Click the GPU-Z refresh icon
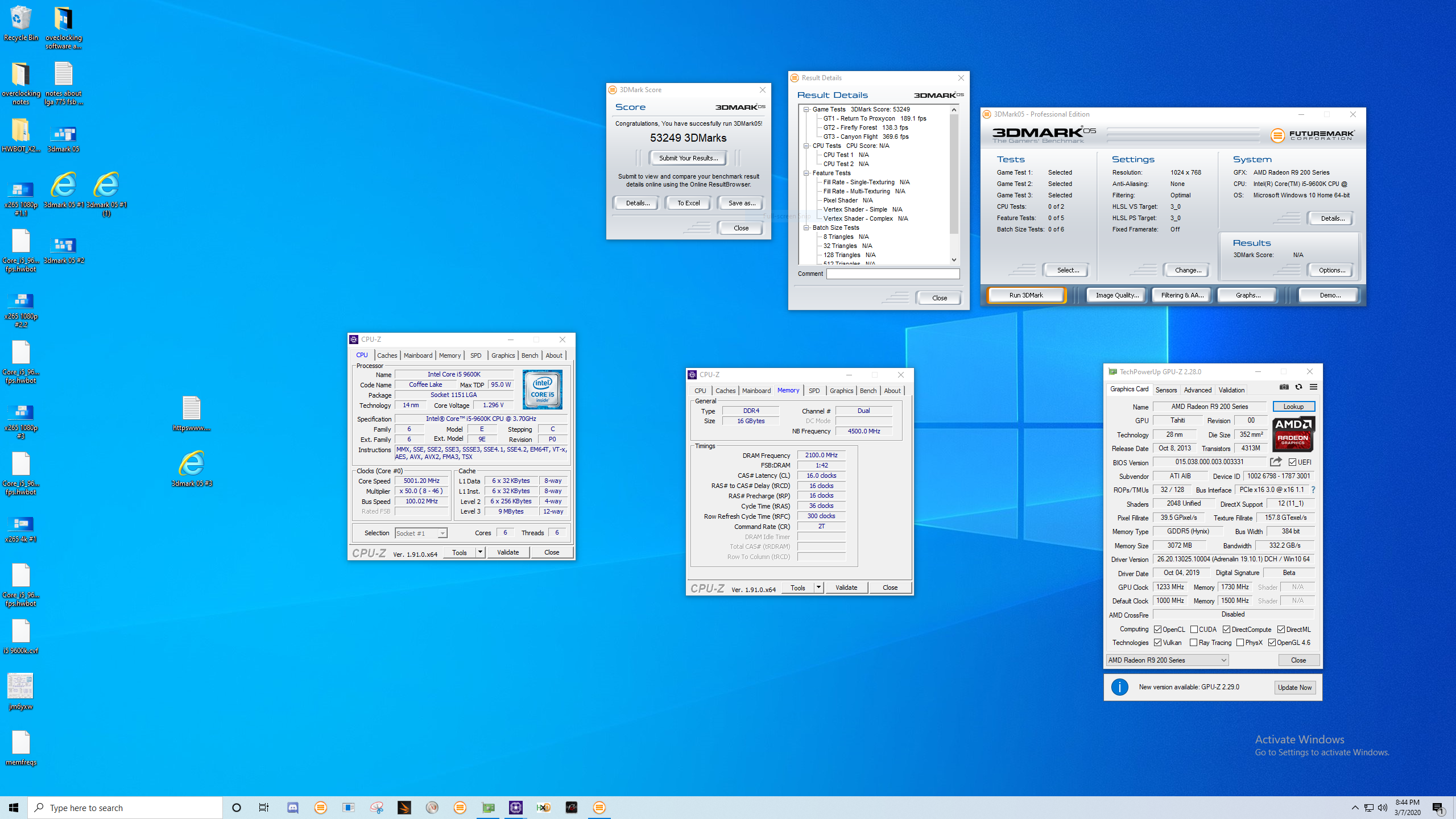Image resolution: width=1456 pixels, height=819 pixels. 1298,387
